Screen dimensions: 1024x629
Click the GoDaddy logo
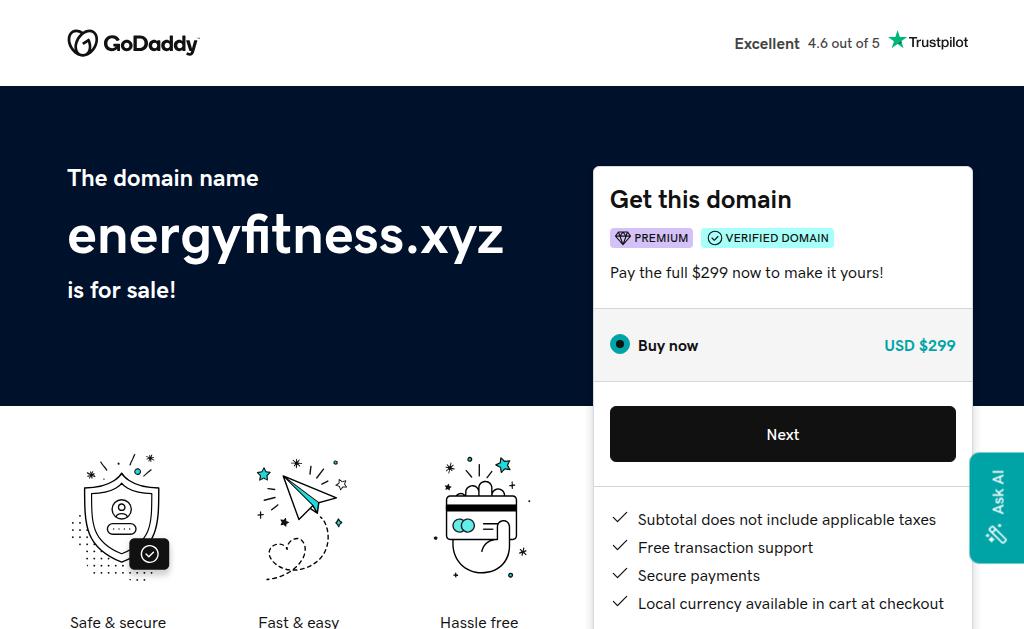pos(133,43)
